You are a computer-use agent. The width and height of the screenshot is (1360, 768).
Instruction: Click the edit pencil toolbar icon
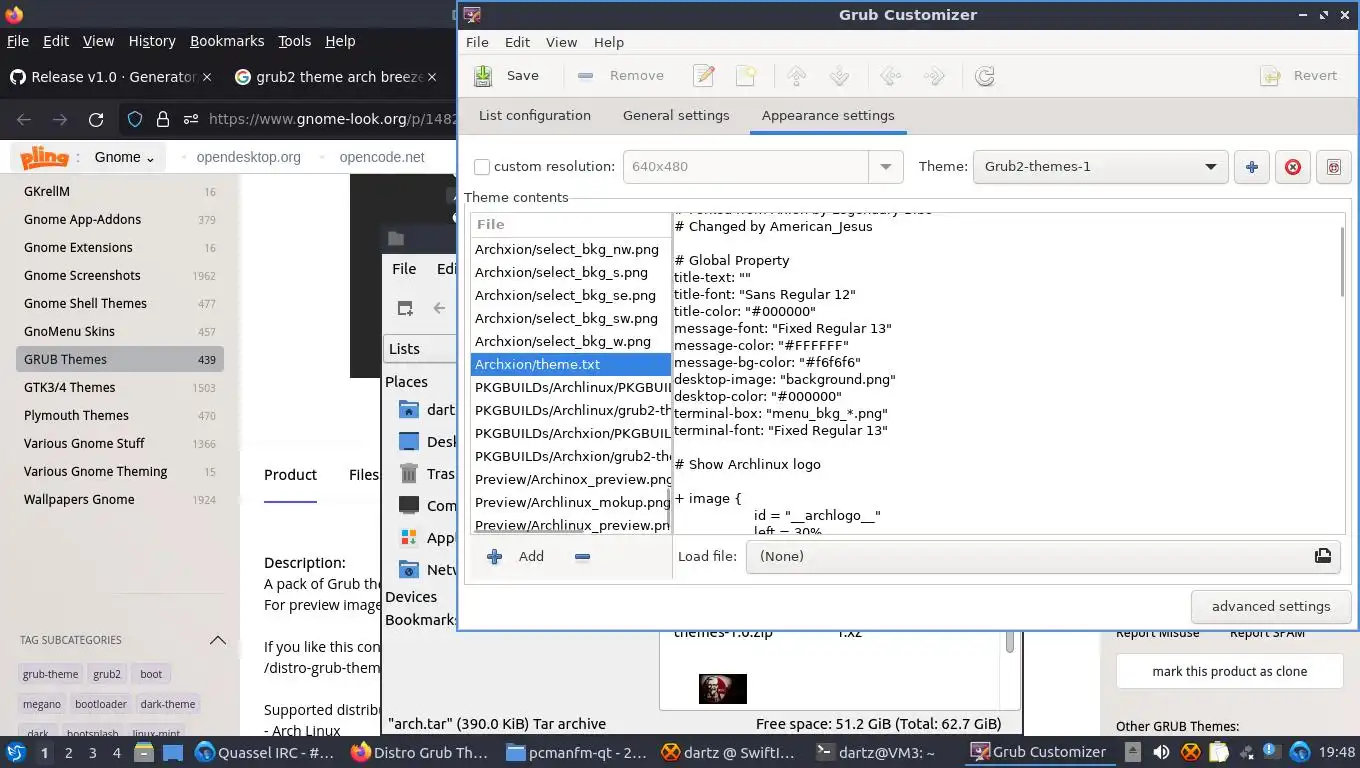(704, 76)
